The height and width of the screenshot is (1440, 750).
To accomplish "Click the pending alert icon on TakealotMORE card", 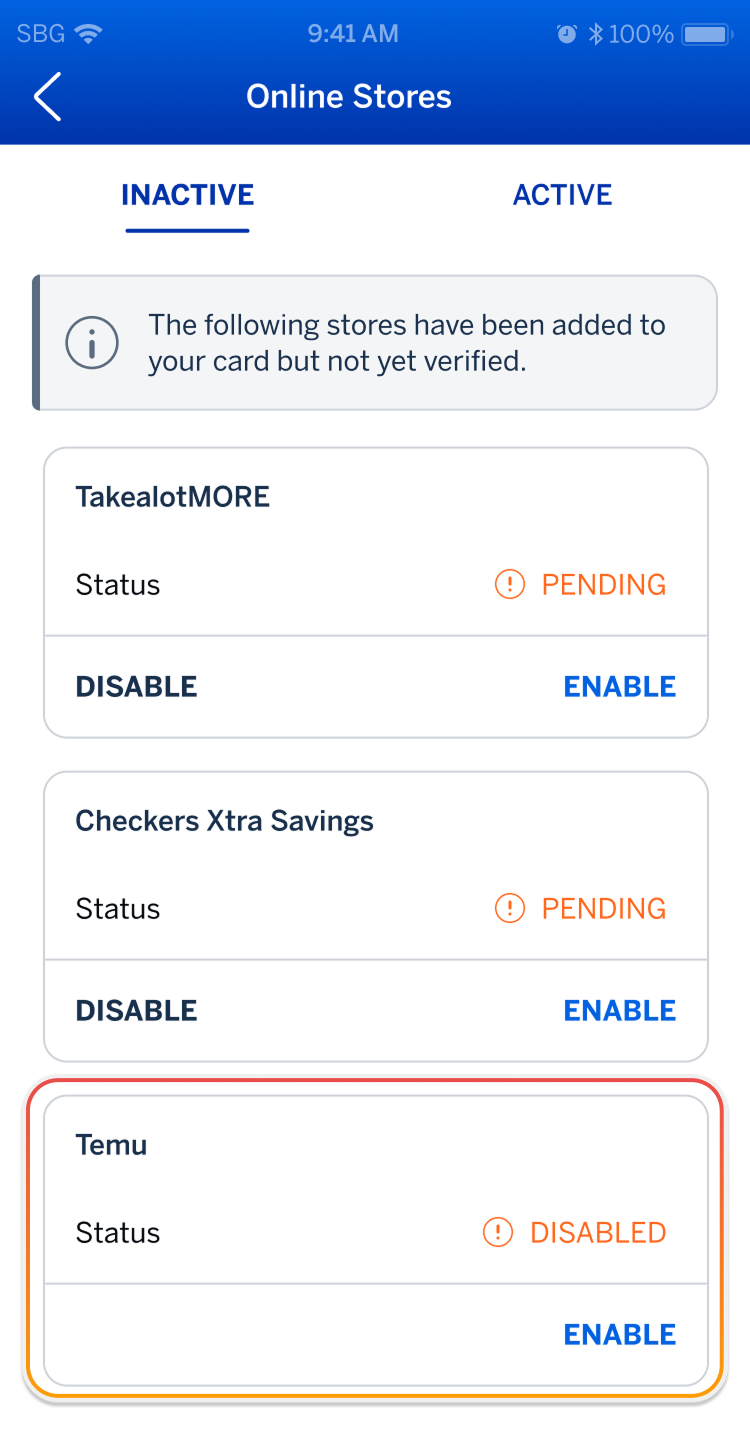I will pos(509,584).
